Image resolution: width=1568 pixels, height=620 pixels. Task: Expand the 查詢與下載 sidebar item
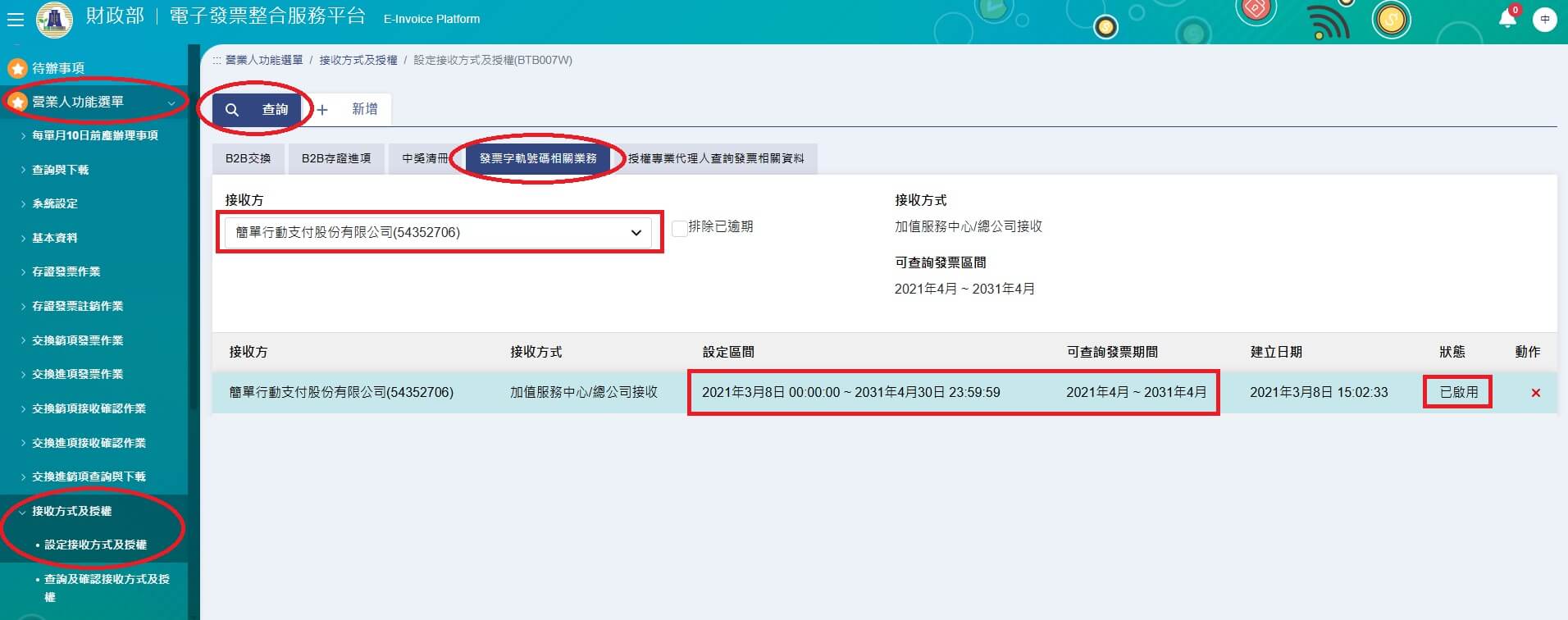click(x=60, y=170)
